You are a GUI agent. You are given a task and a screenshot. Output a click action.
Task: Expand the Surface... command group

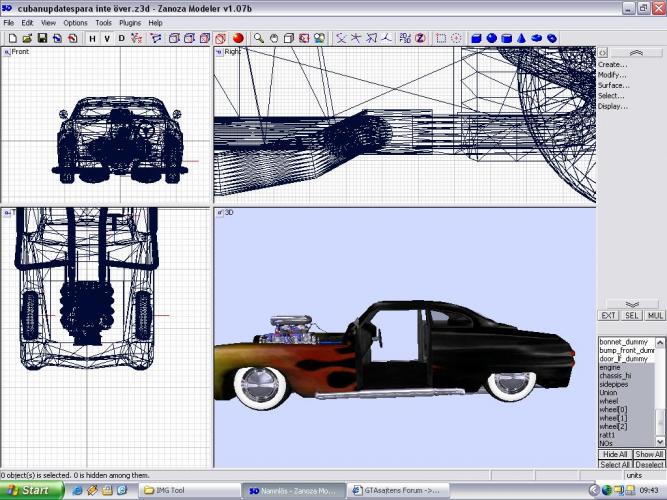click(x=614, y=85)
